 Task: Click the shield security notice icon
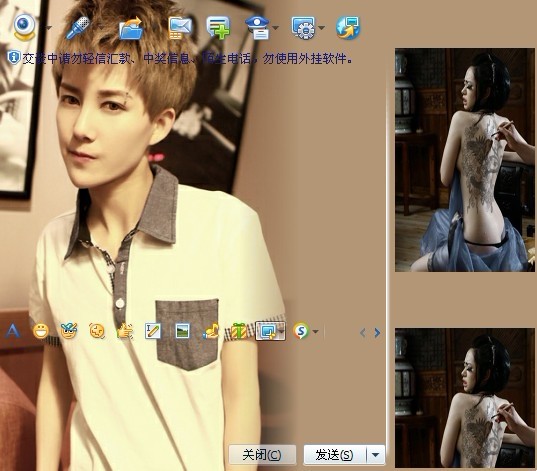(x=14, y=58)
